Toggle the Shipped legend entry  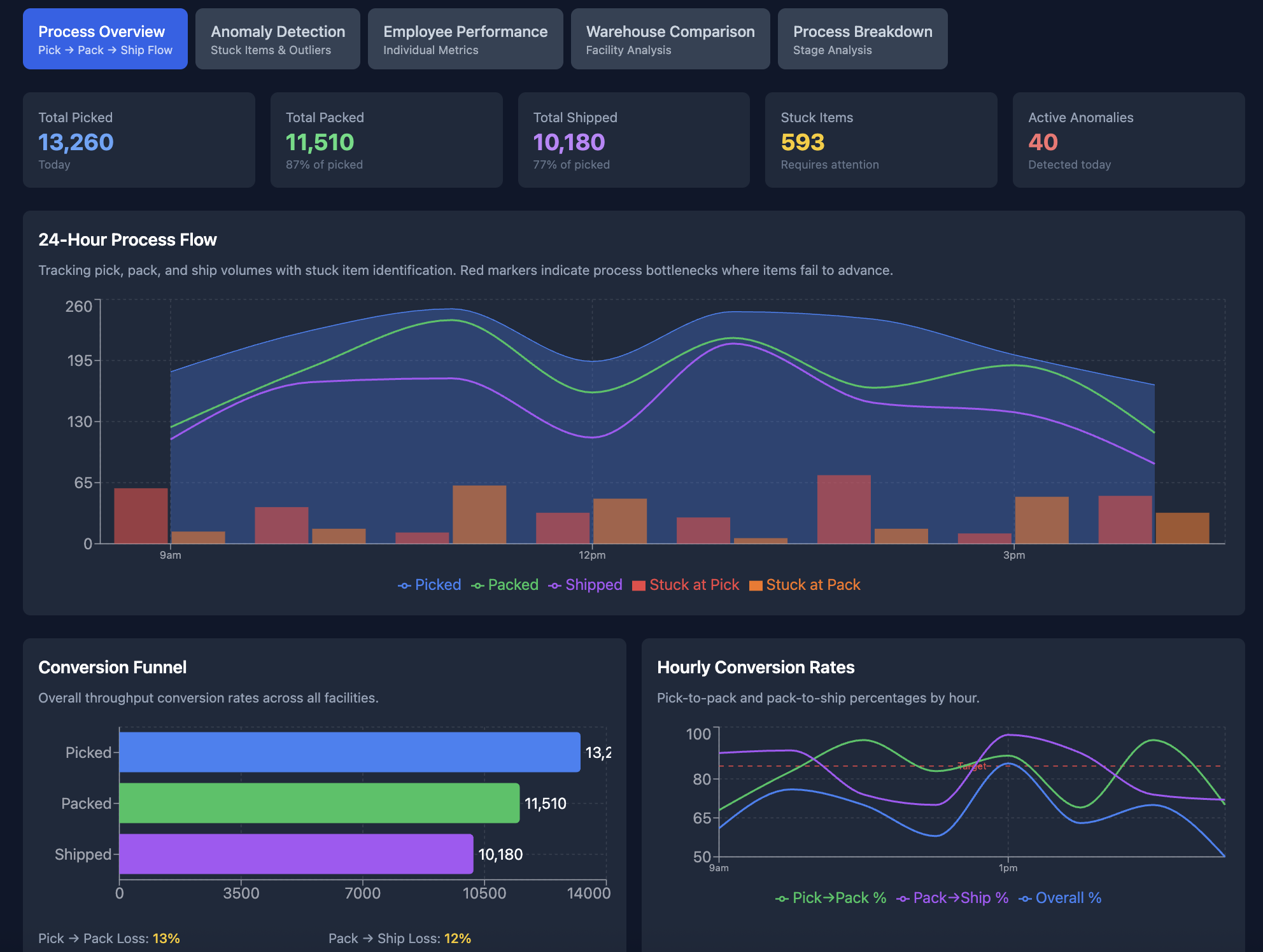point(585,585)
